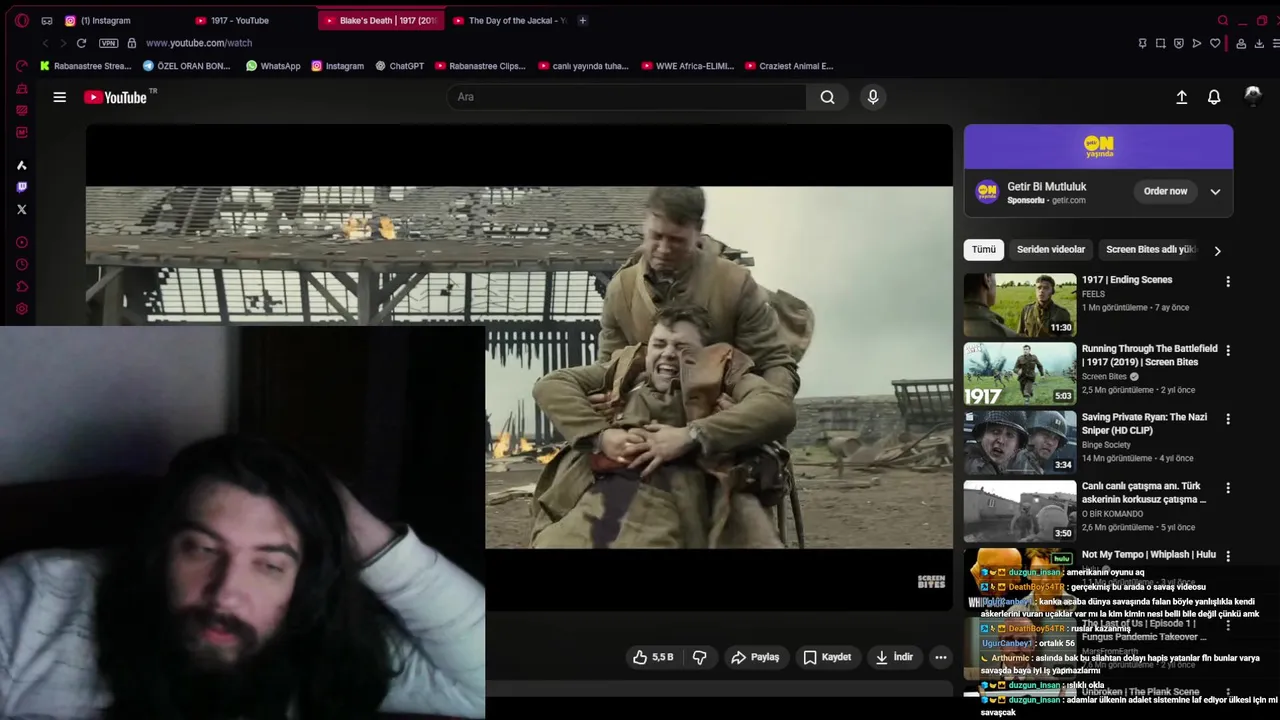Open the sidebar settings gear icon

[22, 309]
